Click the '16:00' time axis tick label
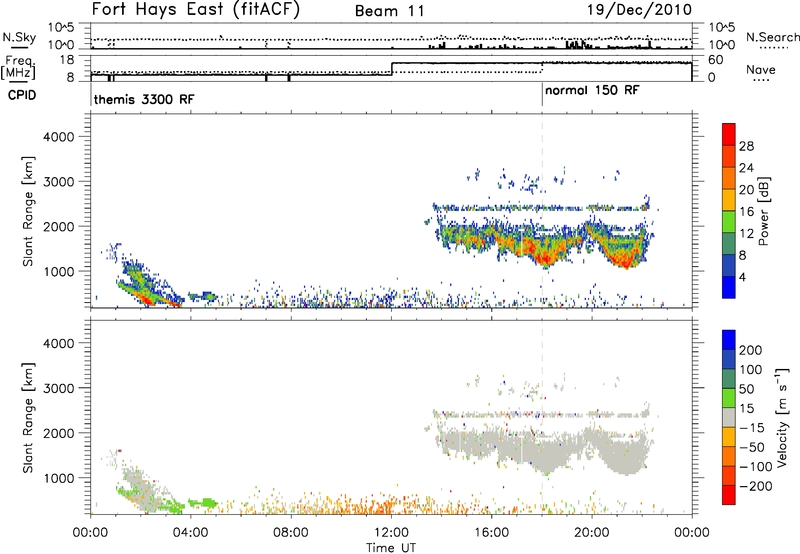The image size is (800, 554). click(x=491, y=533)
